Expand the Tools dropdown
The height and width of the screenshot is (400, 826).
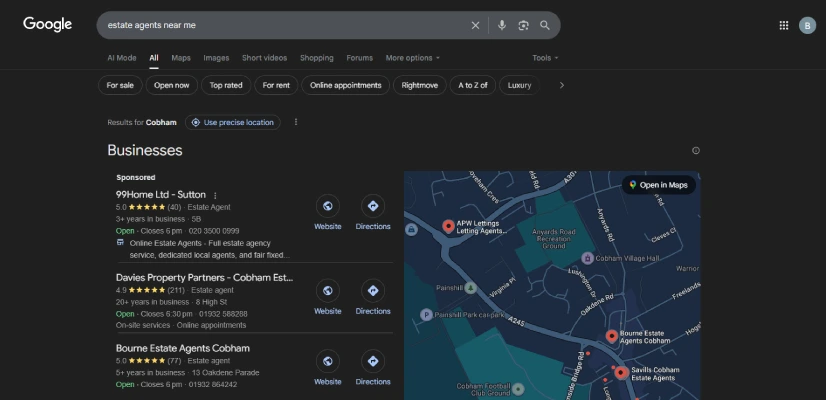point(545,58)
